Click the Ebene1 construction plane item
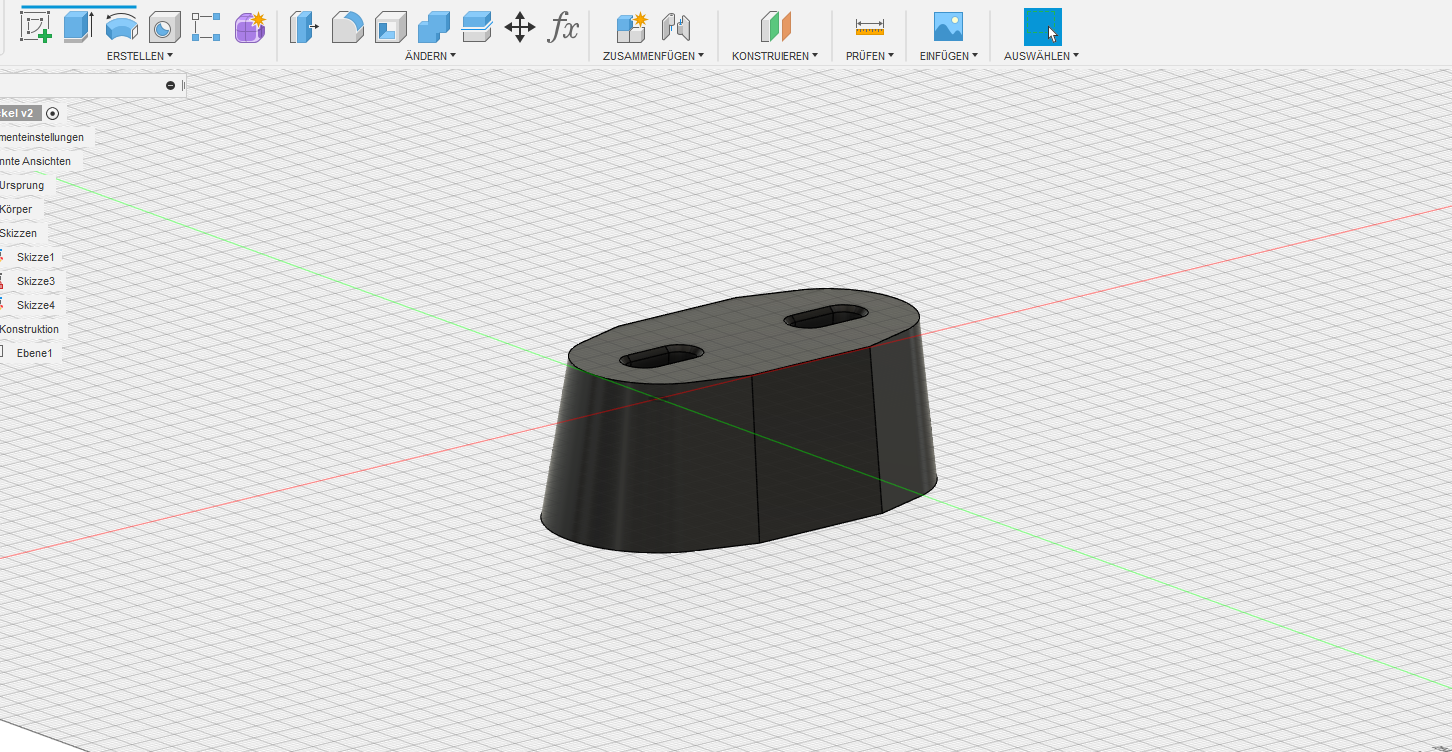1452x752 pixels. (34, 353)
